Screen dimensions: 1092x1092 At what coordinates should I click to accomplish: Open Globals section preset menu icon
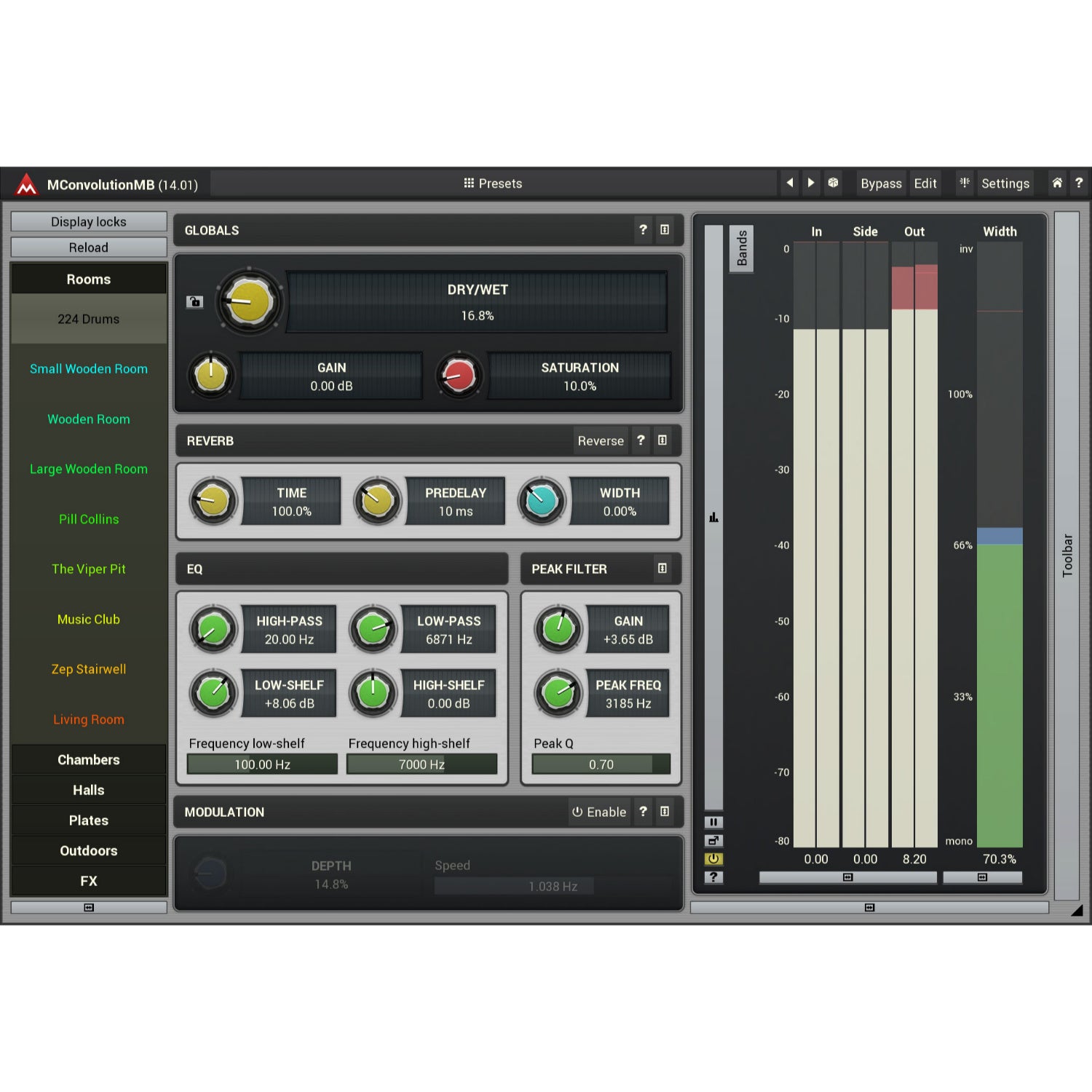[665, 230]
